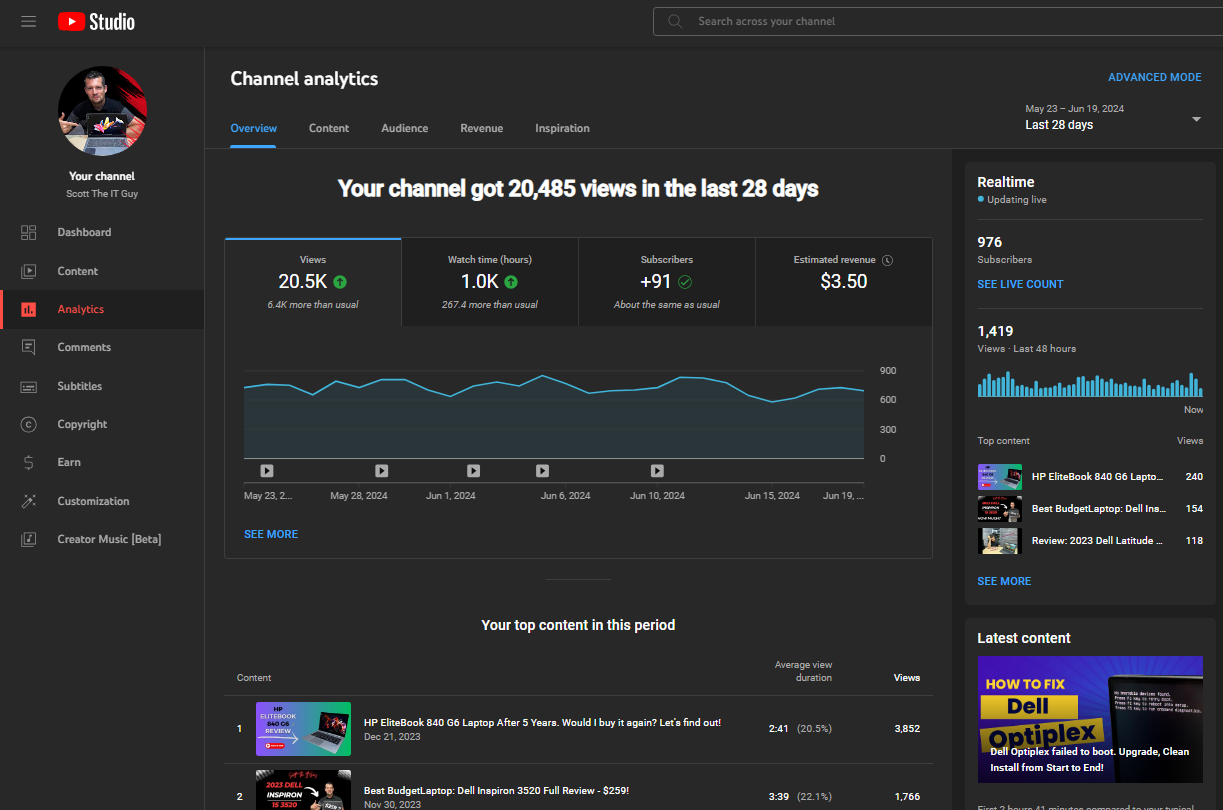The image size is (1223, 810).
Task: Click the Analytics sidebar icon
Action: coord(29,309)
